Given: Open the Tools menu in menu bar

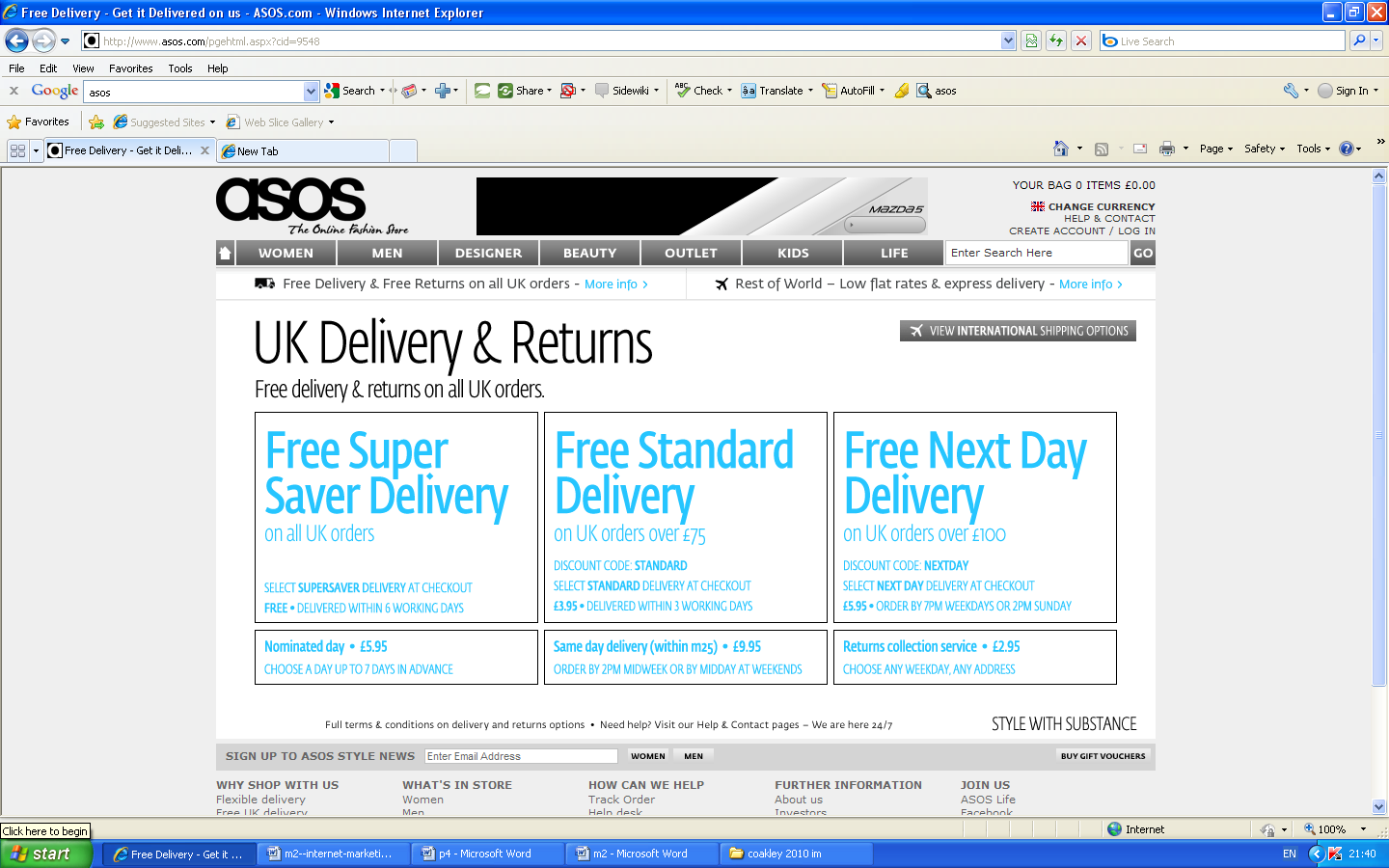Looking at the screenshot, I should [x=180, y=68].
